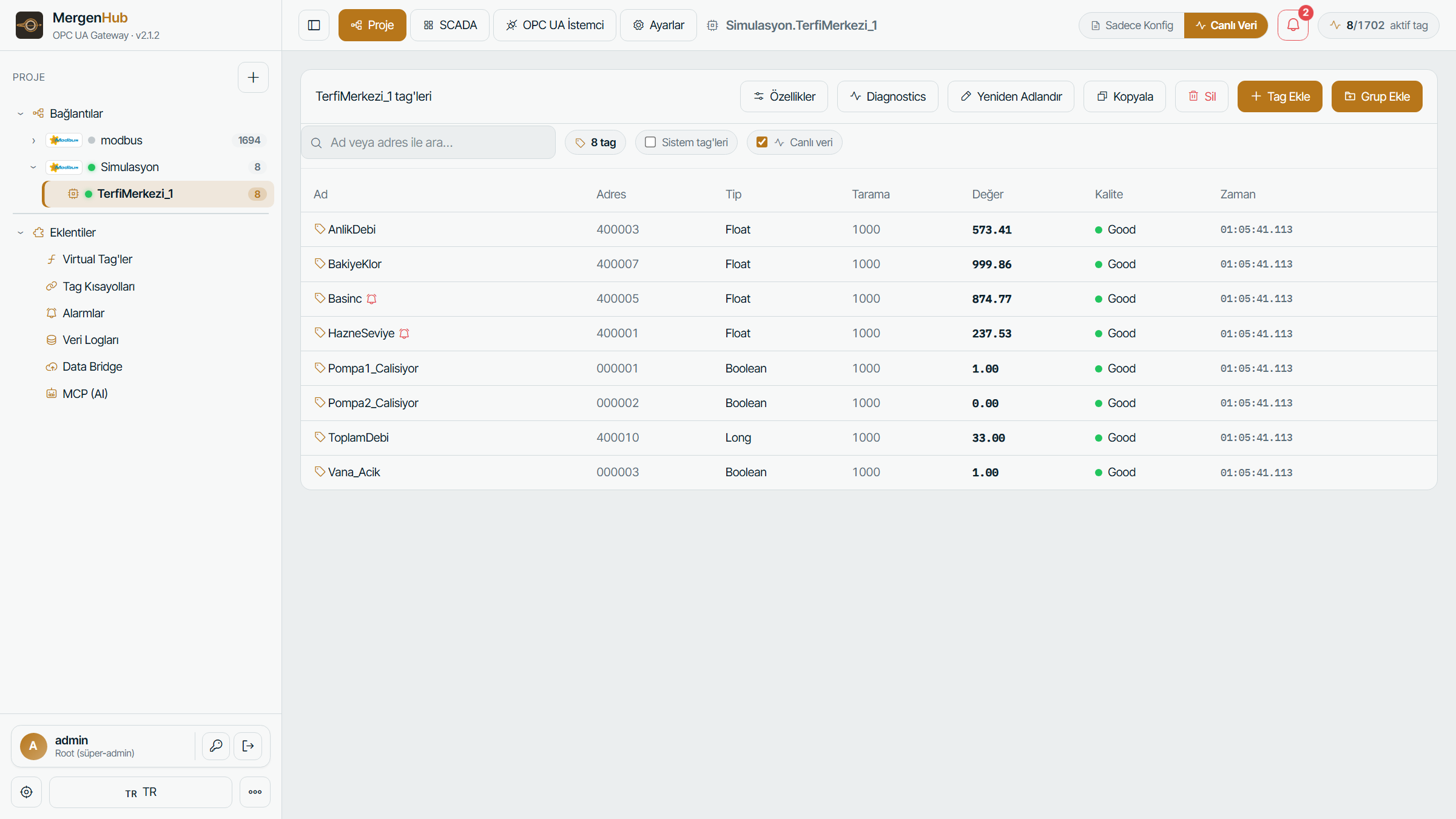Expand the modbus connection node
The image size is (1456, 819).
[33, 140]
